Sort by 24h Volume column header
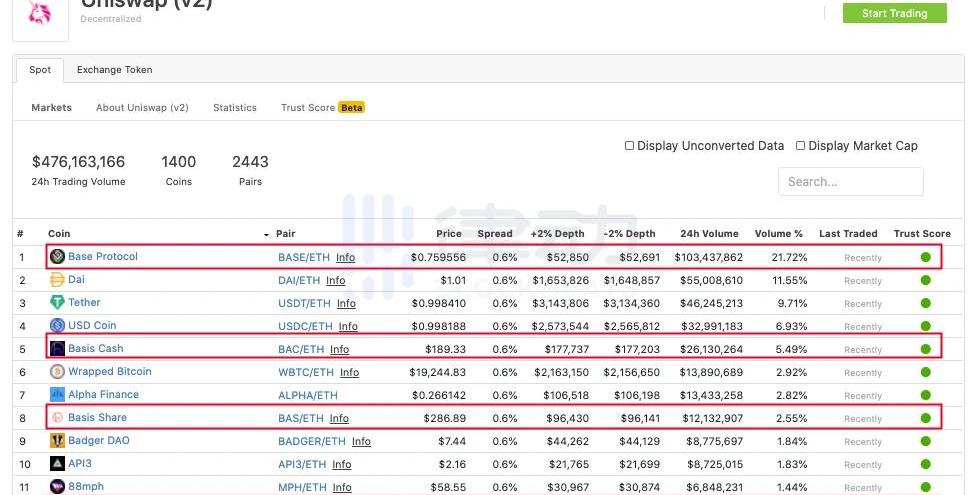The width and height of the screenshot is (980, 495). click(x=709, y=234)
